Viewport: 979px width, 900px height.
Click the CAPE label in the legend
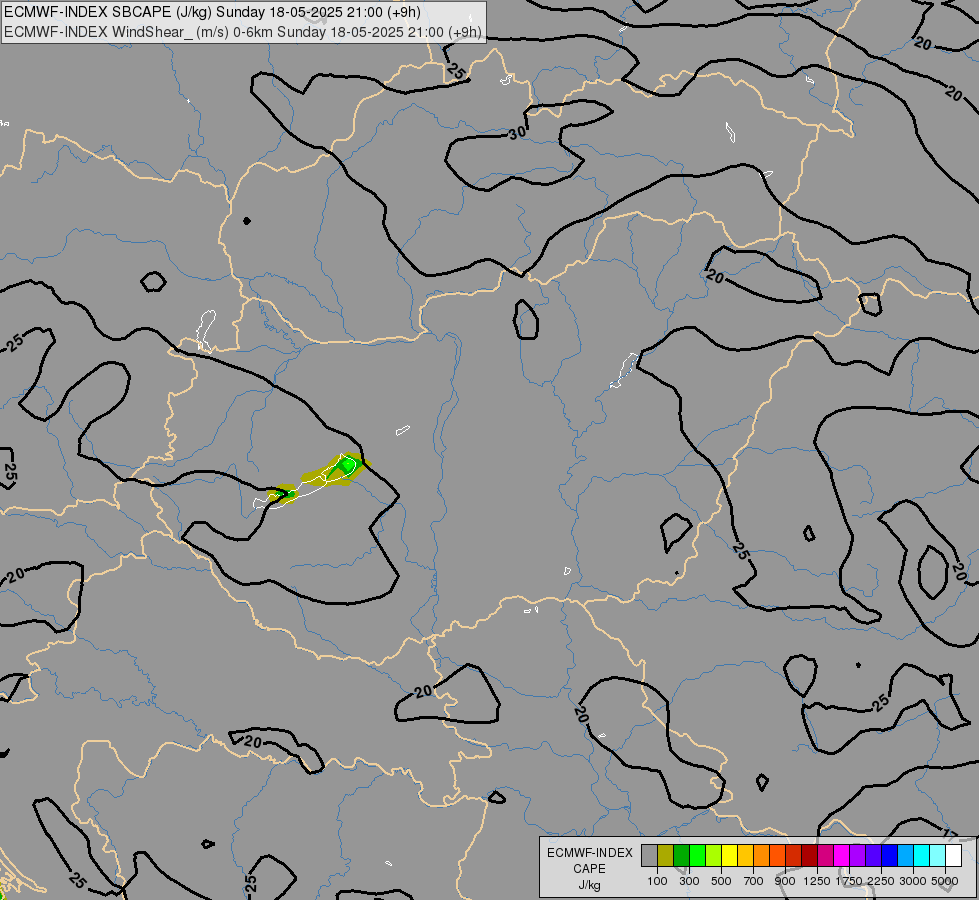pos(589,869)
